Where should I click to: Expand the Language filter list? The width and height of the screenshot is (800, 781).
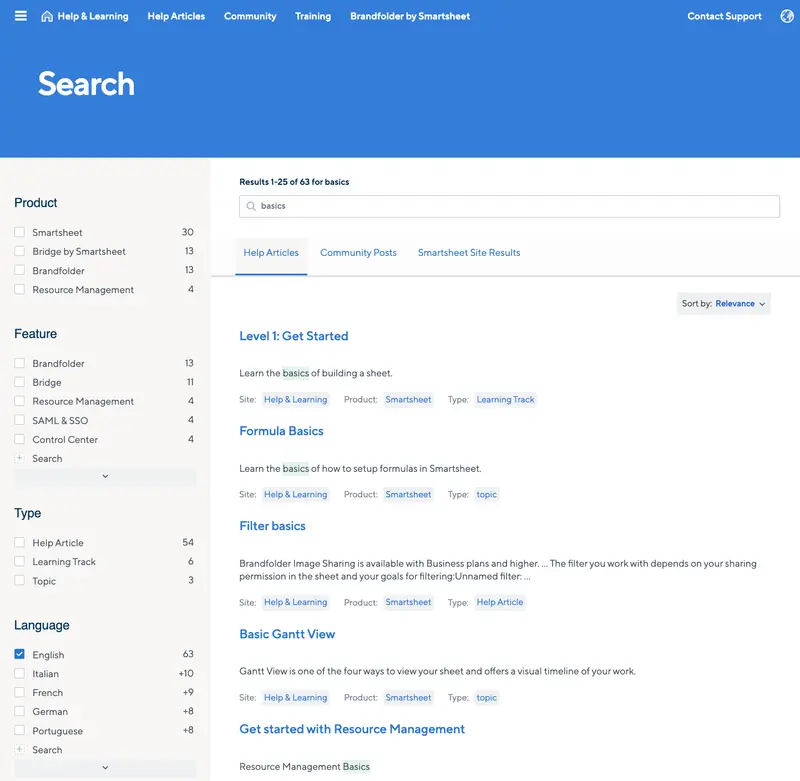(104, 767)
